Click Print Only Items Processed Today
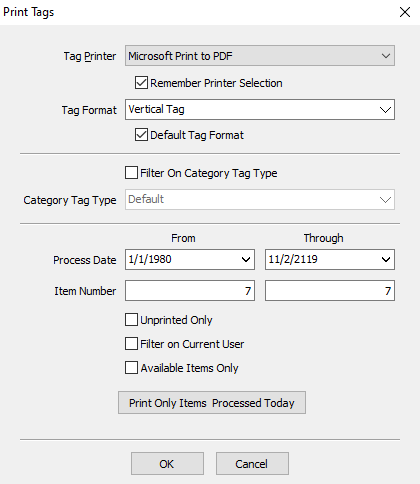Viewport: 420px width, 484px height. pyautogui.click(x=212, y=403)
